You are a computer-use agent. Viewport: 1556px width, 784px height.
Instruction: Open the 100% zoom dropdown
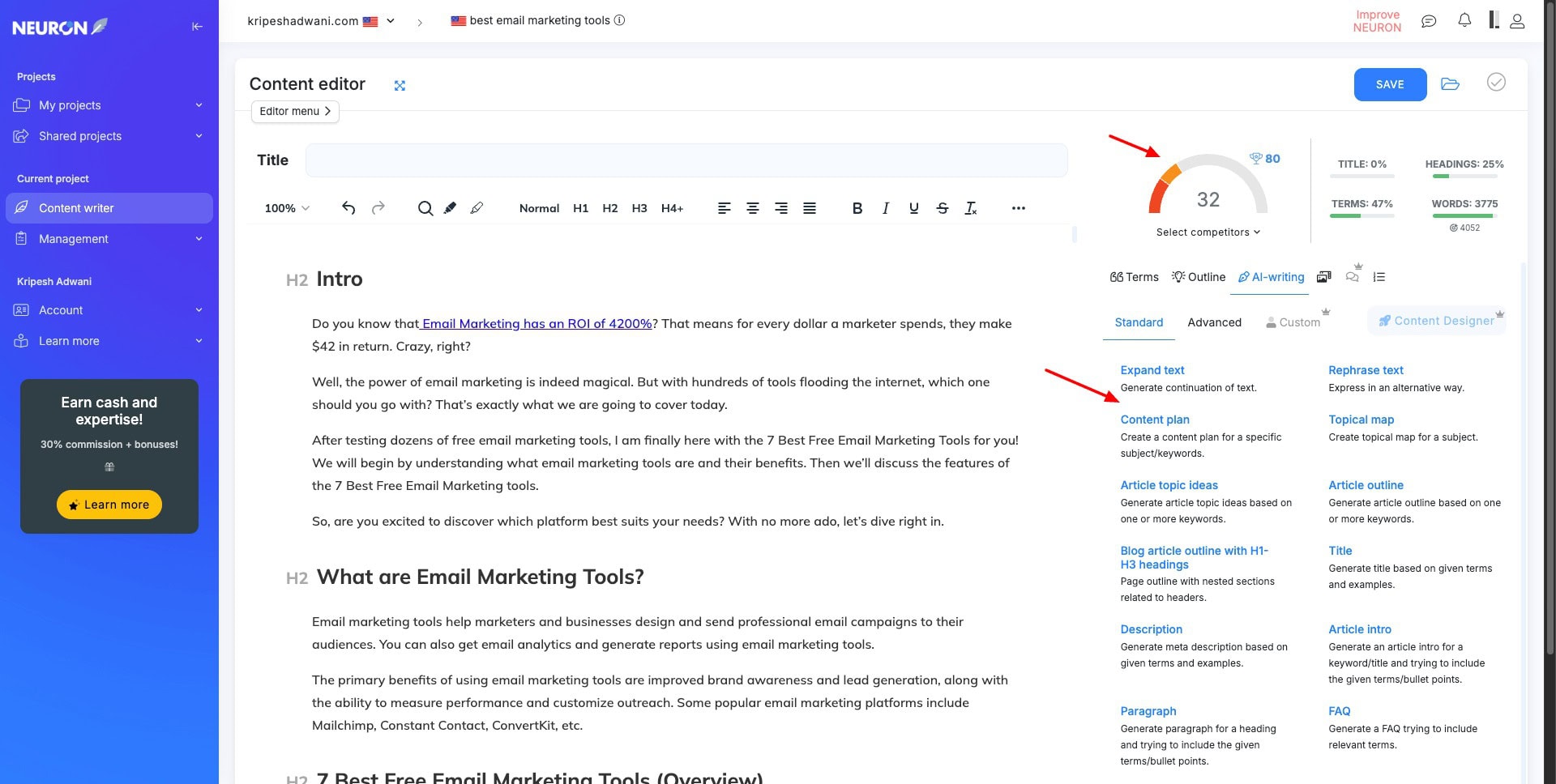point(287,208)
